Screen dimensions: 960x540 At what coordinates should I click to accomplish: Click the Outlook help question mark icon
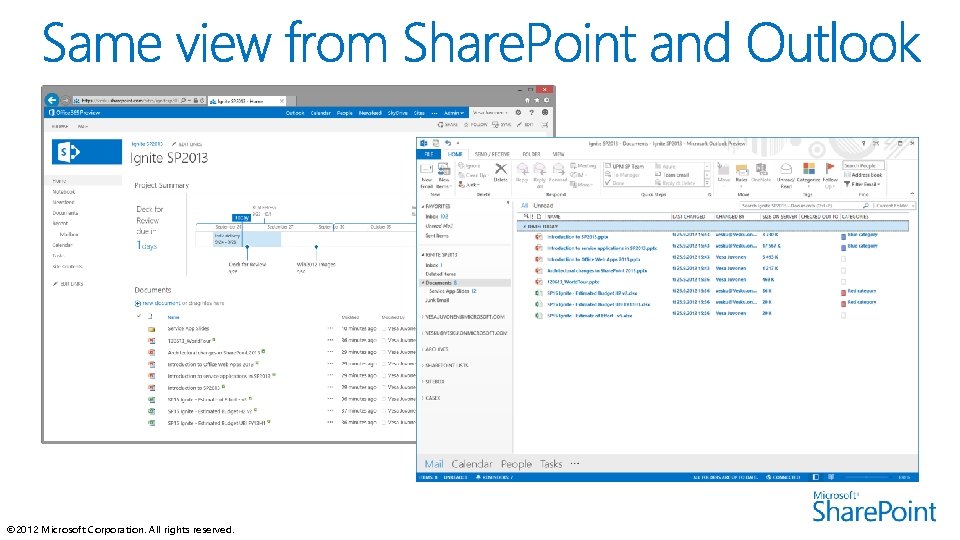(863, 143)
